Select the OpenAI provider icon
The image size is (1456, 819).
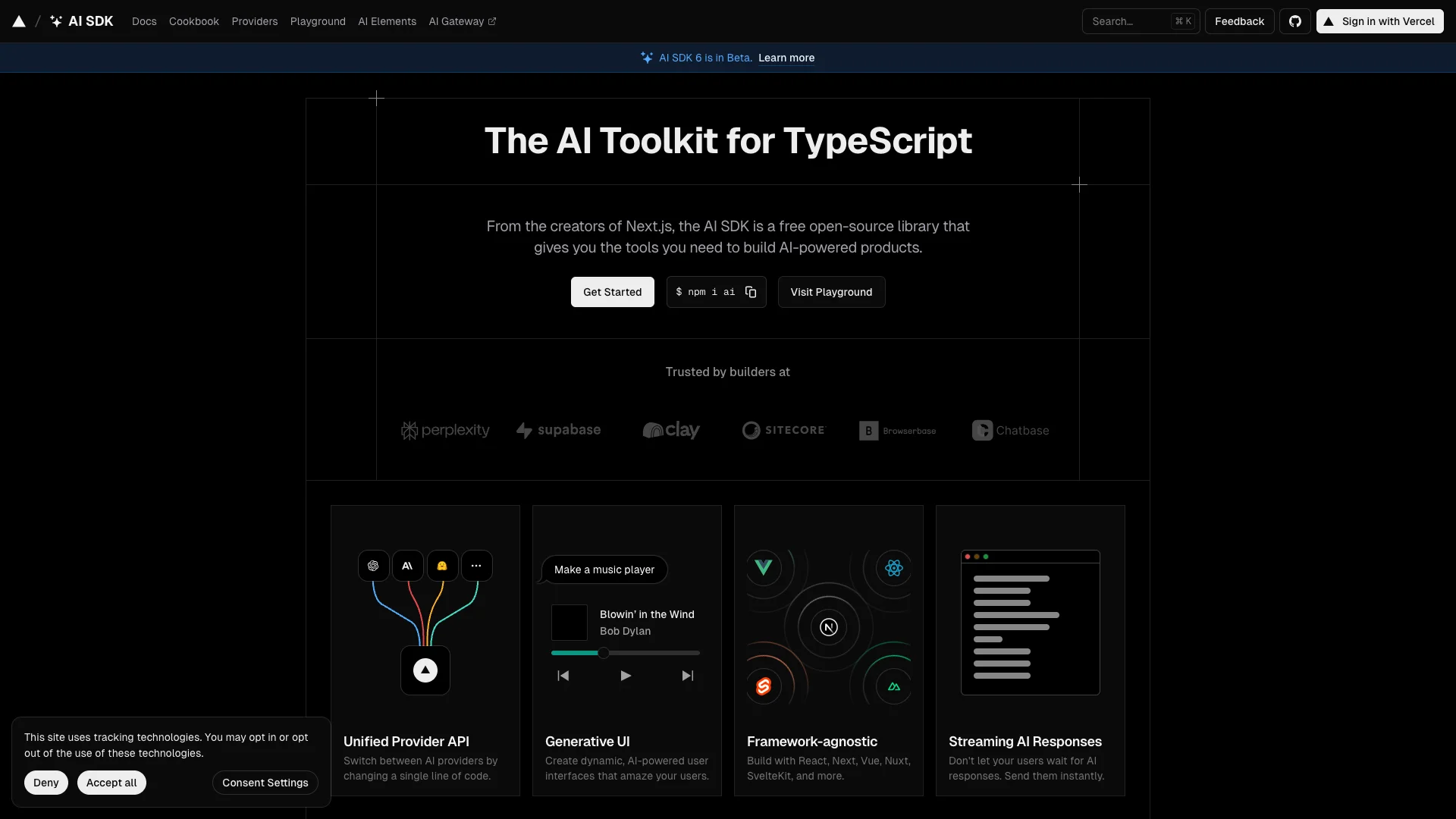372,565
